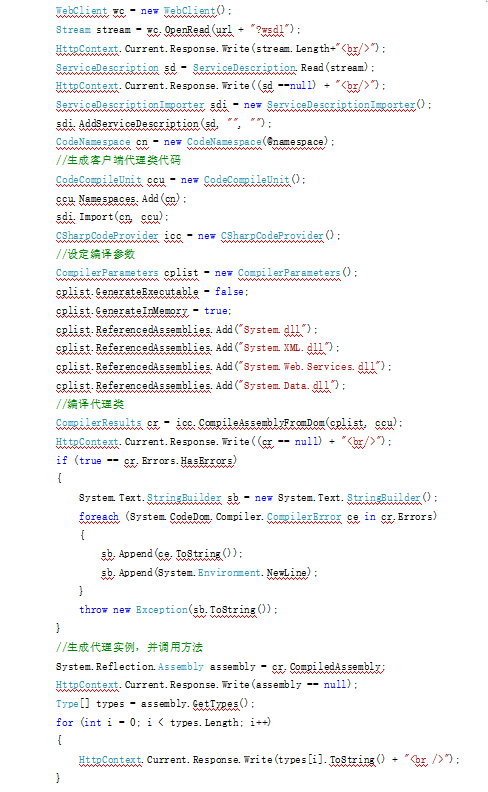Click the foreach line over 'cr.Errors'

click(258, 516)
